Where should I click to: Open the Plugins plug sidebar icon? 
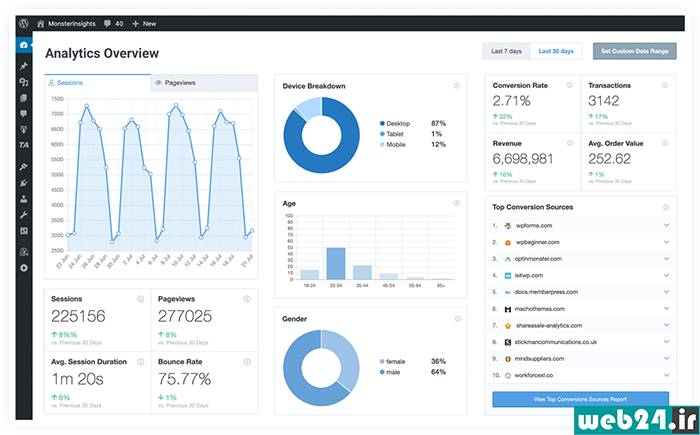point(24,183)
